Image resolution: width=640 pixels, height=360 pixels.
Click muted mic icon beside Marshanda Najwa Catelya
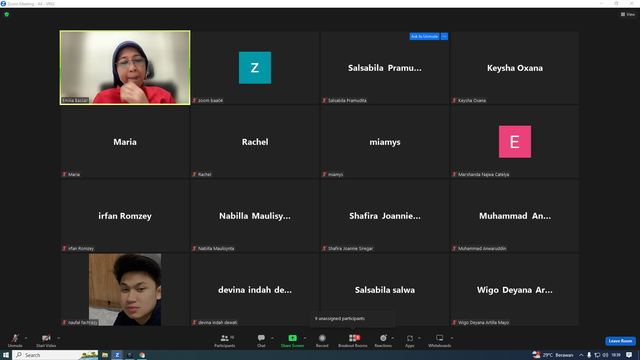(454, 174)
